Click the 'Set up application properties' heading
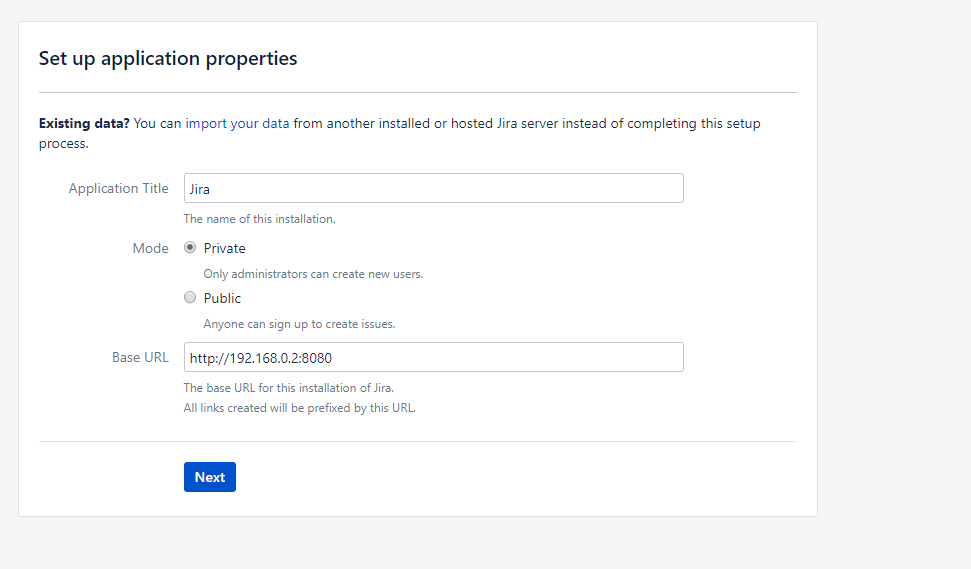Screen dimensions: 971x569 (168, 58)
